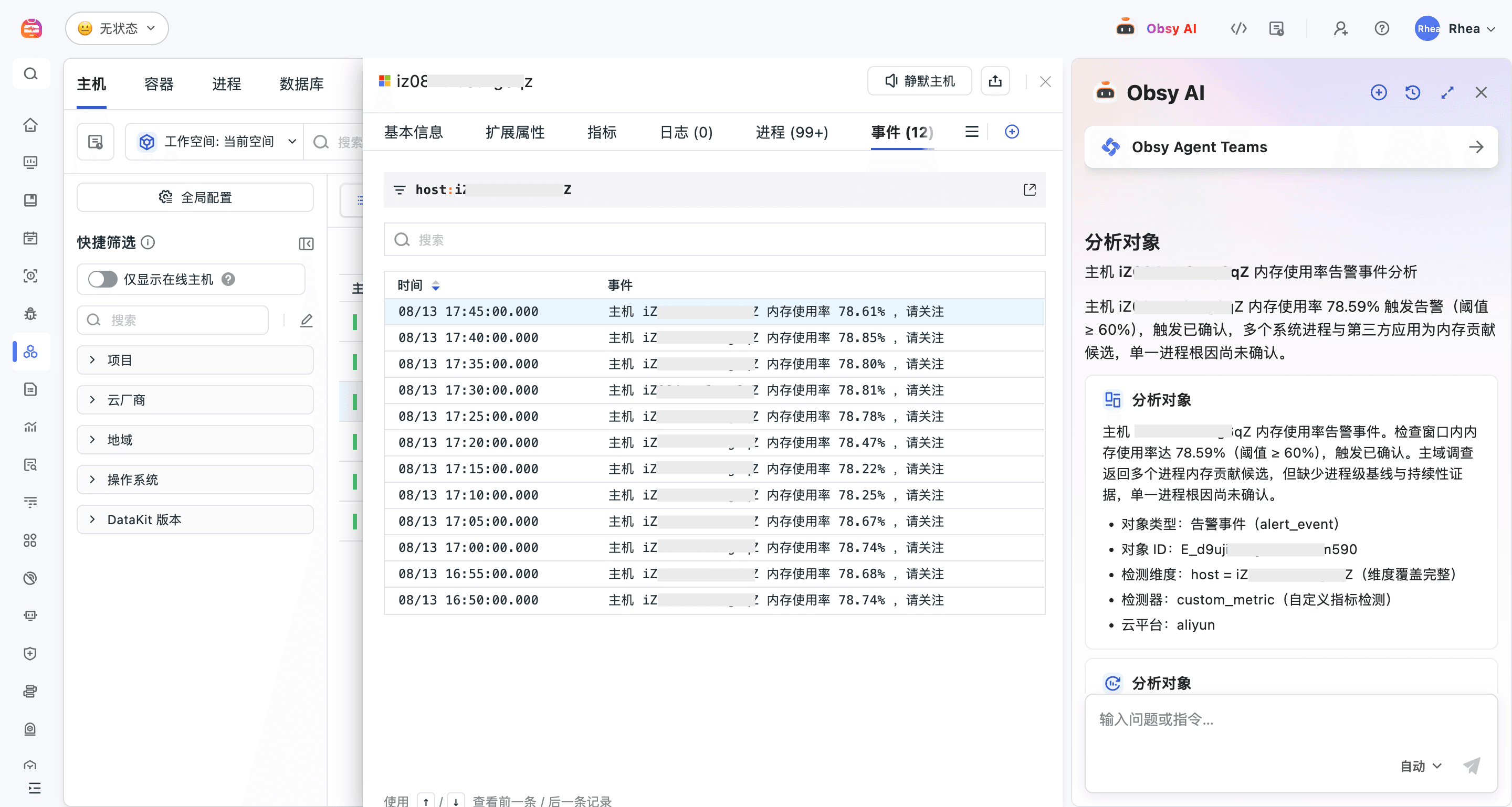Screen dimensions: 1512x807
Task: Click the app logo in top left
Action: tap(31, 28)
